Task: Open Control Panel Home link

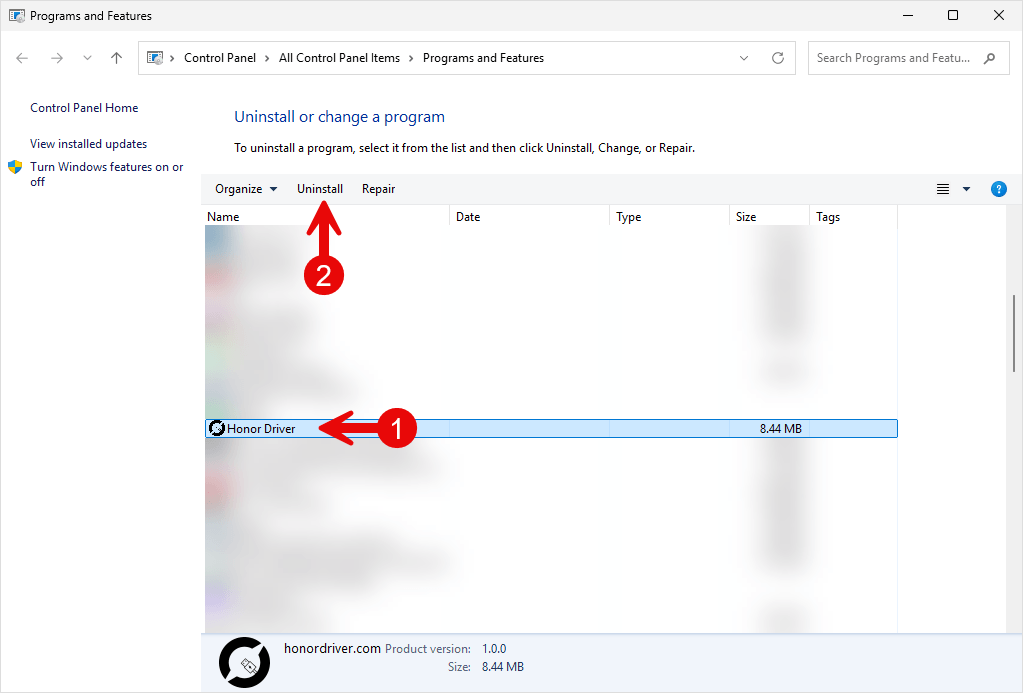Action: click(x=84, y=108)
